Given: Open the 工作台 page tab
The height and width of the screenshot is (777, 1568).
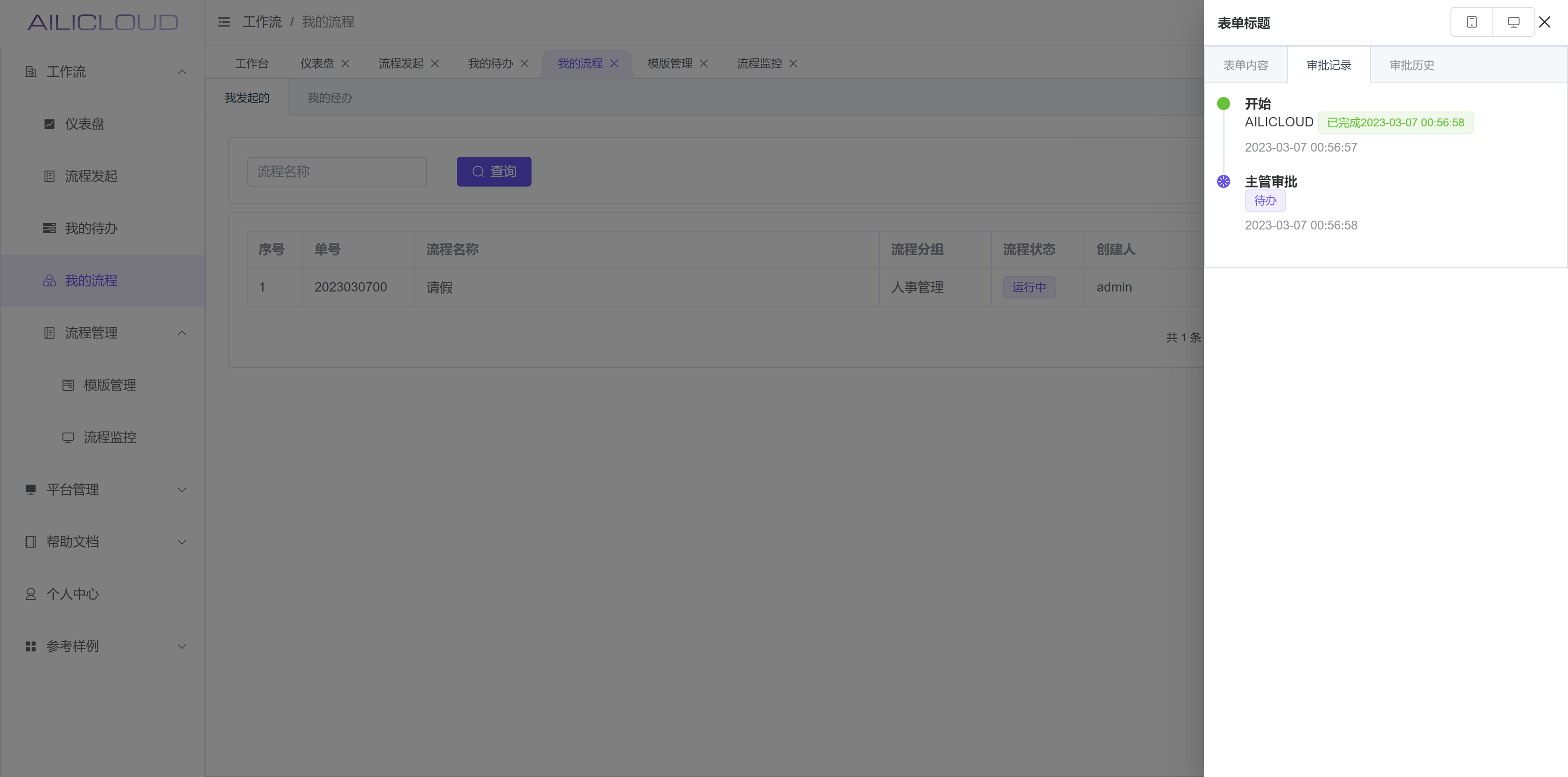Looking at the screenshot, I should (252, 63).
